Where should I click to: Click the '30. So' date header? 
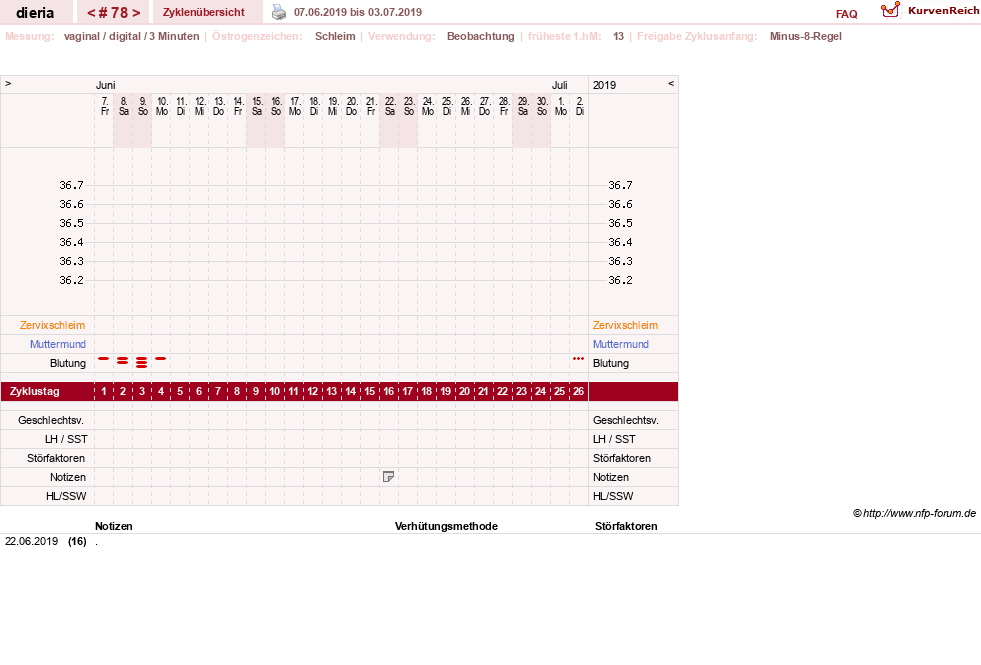[542, 106]
